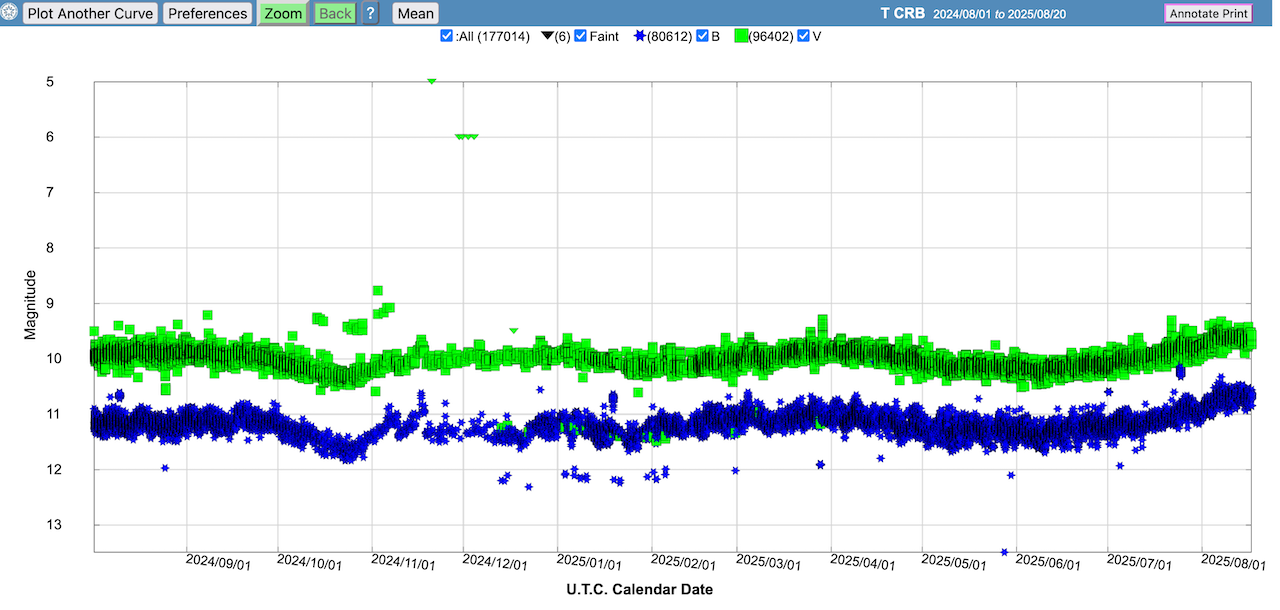Screen dimensions: 1280x610
Task: Click the Mean button
Action: coord(416,13)
